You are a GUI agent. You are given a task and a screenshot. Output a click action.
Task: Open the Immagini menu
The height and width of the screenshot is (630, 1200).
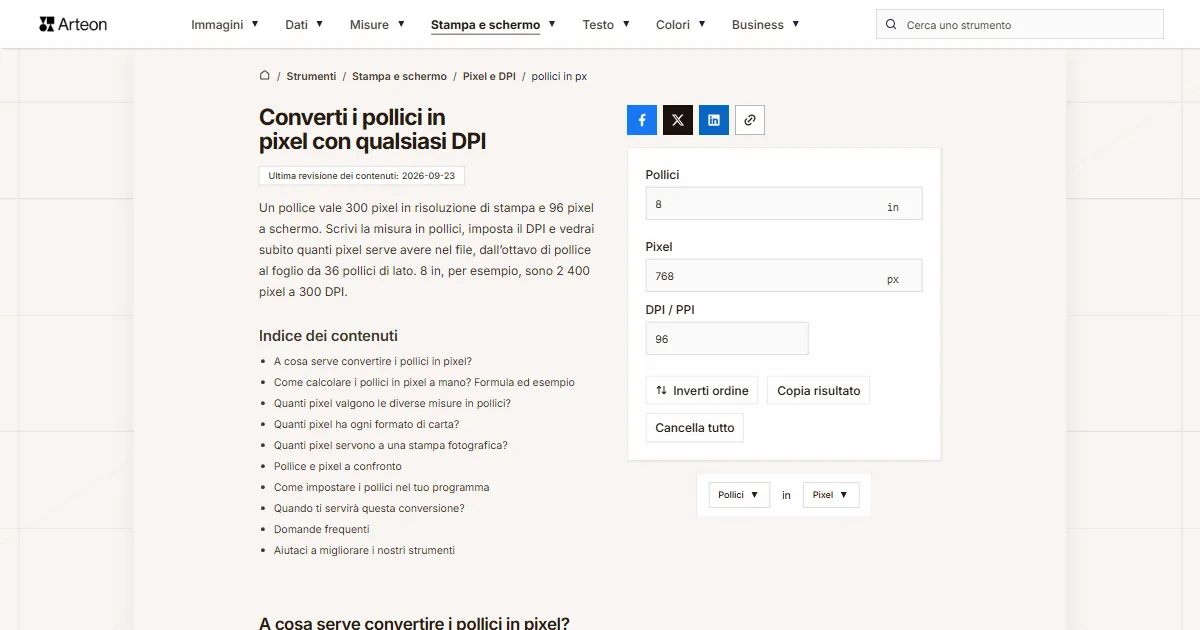225,25
